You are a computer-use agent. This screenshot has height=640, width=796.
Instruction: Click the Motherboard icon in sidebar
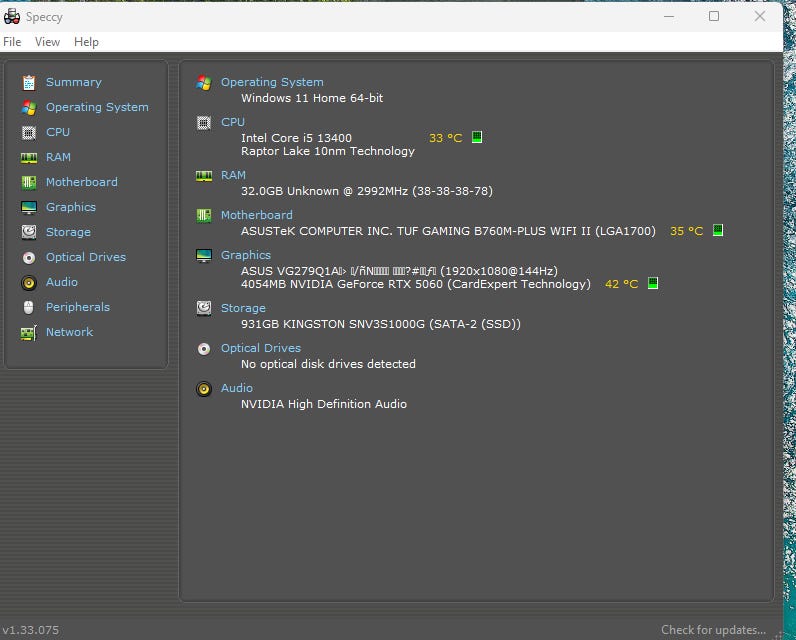29,183
